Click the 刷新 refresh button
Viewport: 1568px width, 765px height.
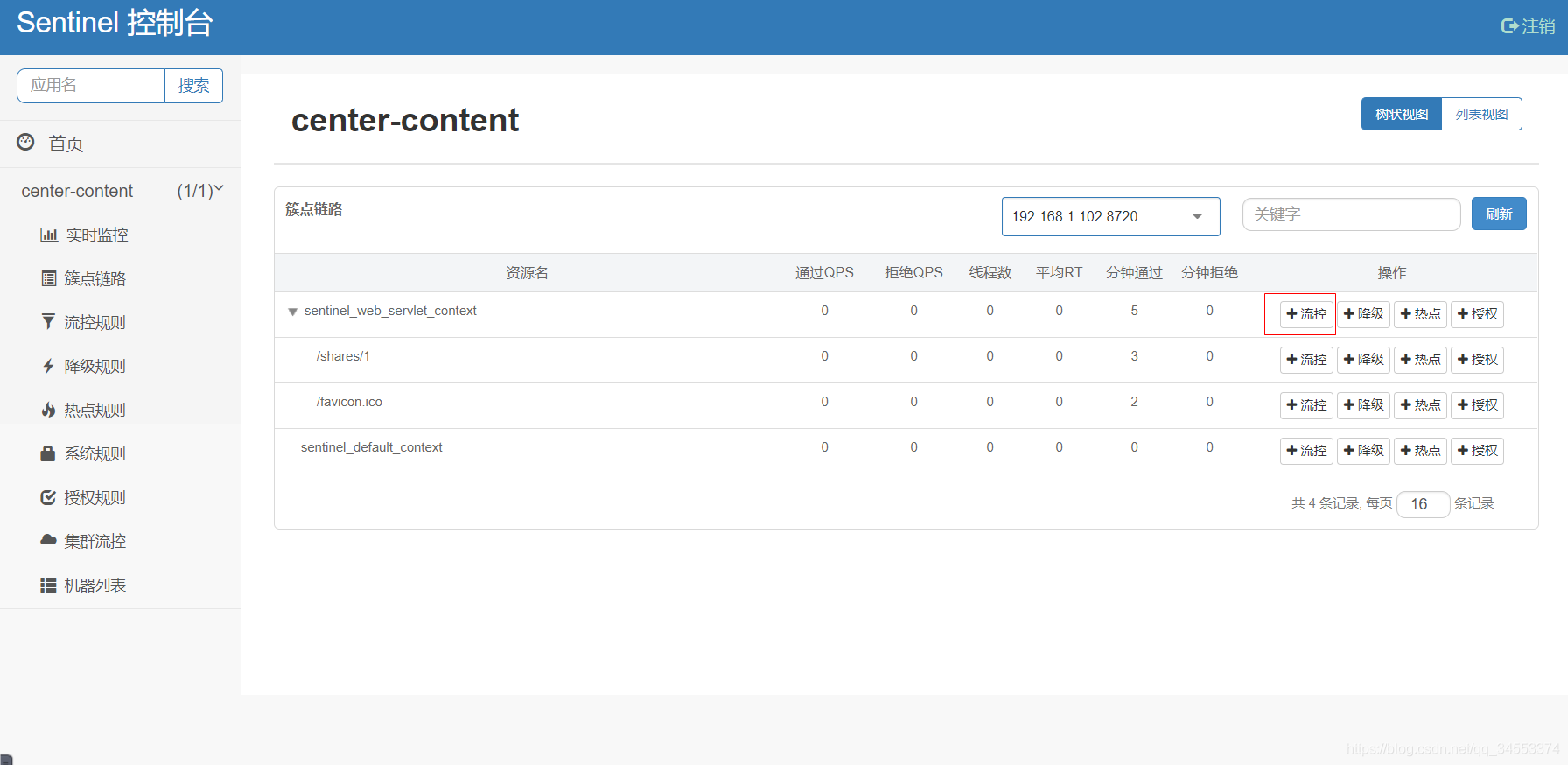pos(1499,214)
